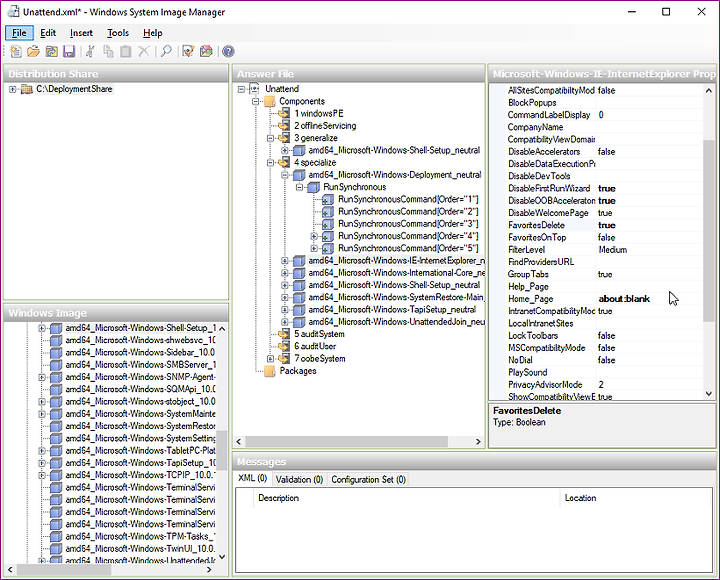Select RunSynchronousCommand Order="2"
Screen dimensions: 720x580
click(408, 212)
